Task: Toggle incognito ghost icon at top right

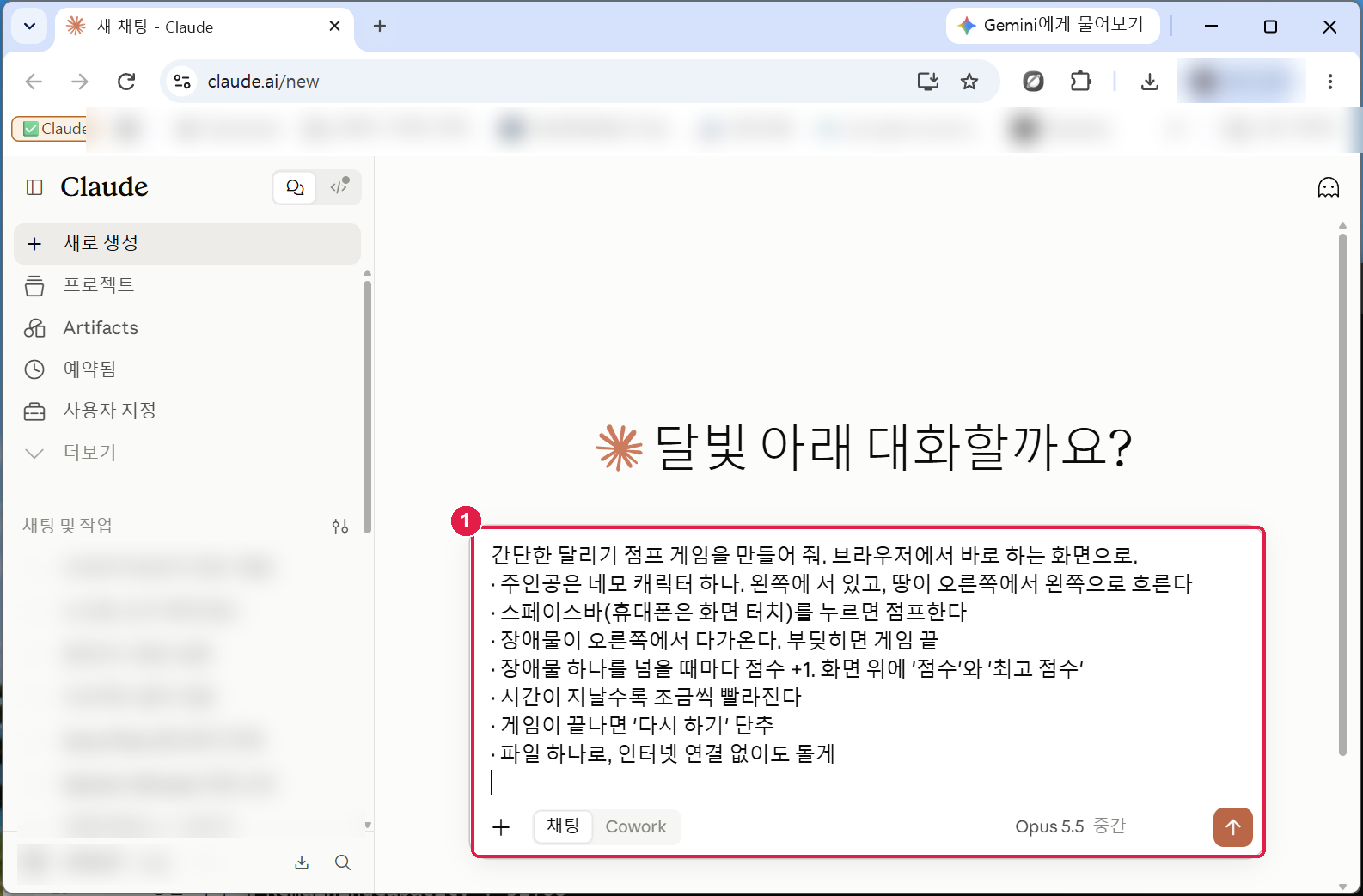Action: pos(1329,187)
